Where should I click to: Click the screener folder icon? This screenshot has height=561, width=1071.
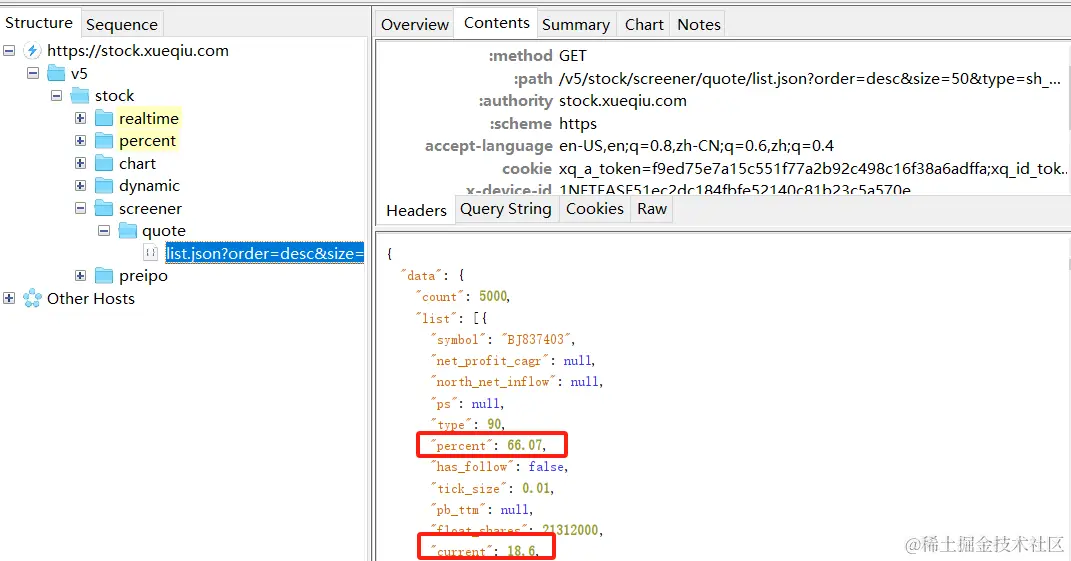104,208
